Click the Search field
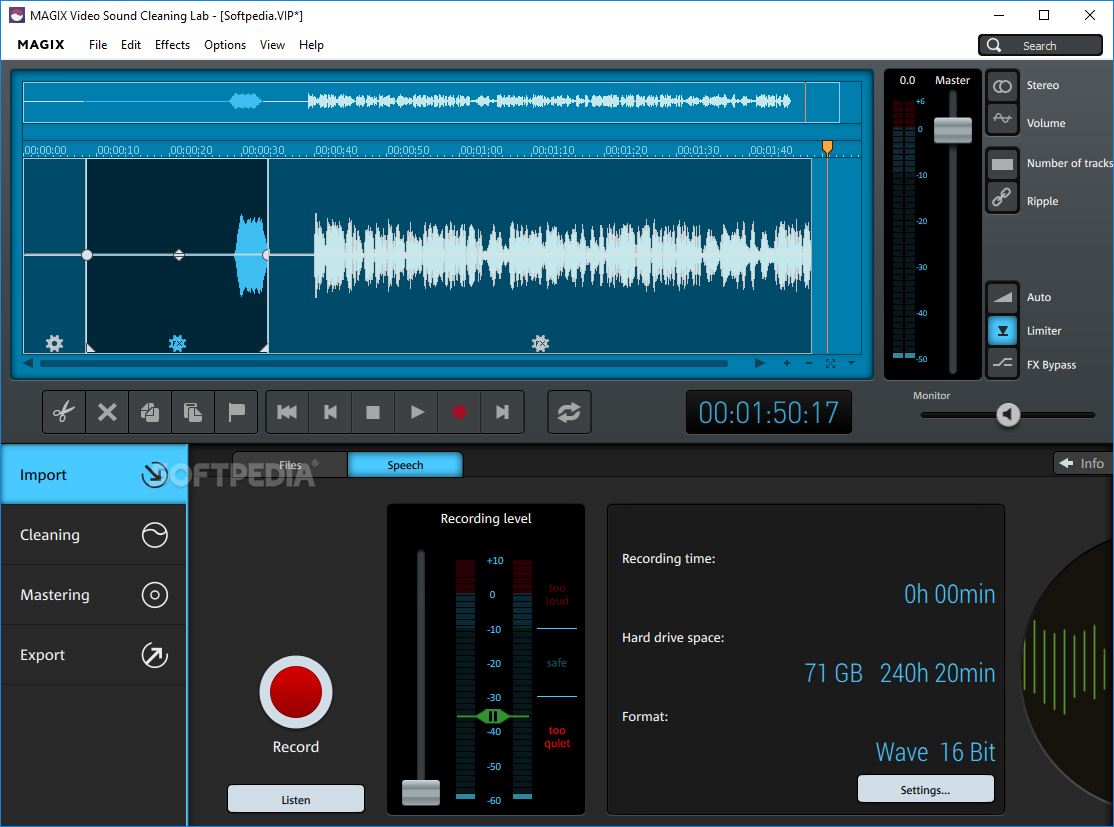Image resolution: width=1114 pixels, height=827 pixels. 1040,45
